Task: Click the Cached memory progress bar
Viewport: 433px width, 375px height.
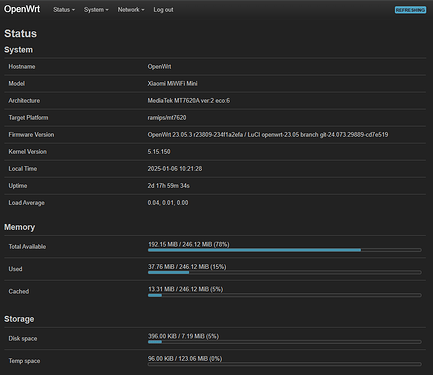Action: click(x=285, y=295)
